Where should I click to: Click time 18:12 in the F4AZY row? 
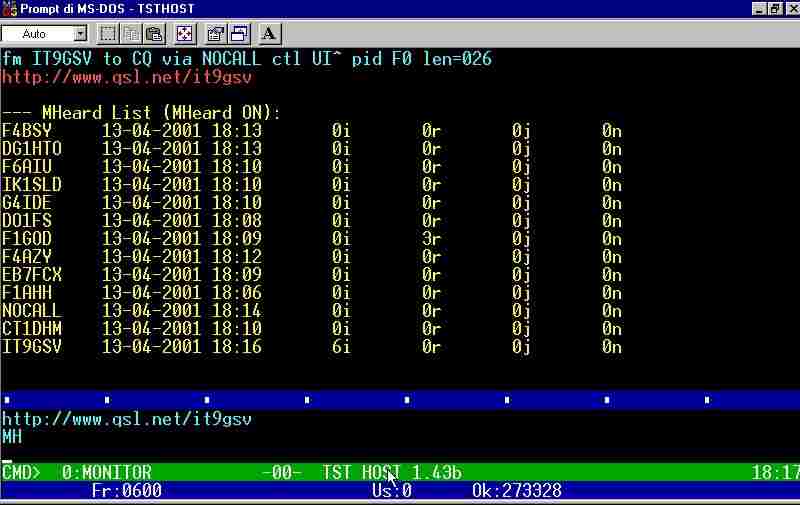coord(237,256)
